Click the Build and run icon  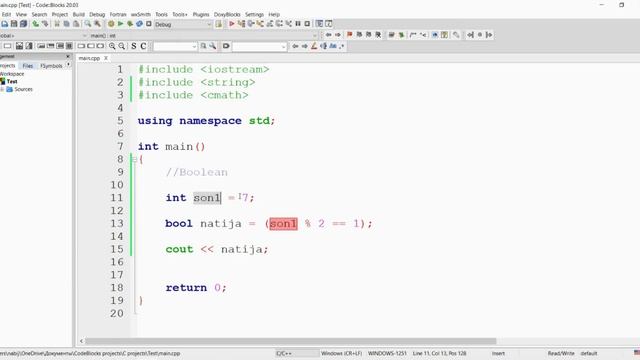pyautogui.click(x=130, y=24)
